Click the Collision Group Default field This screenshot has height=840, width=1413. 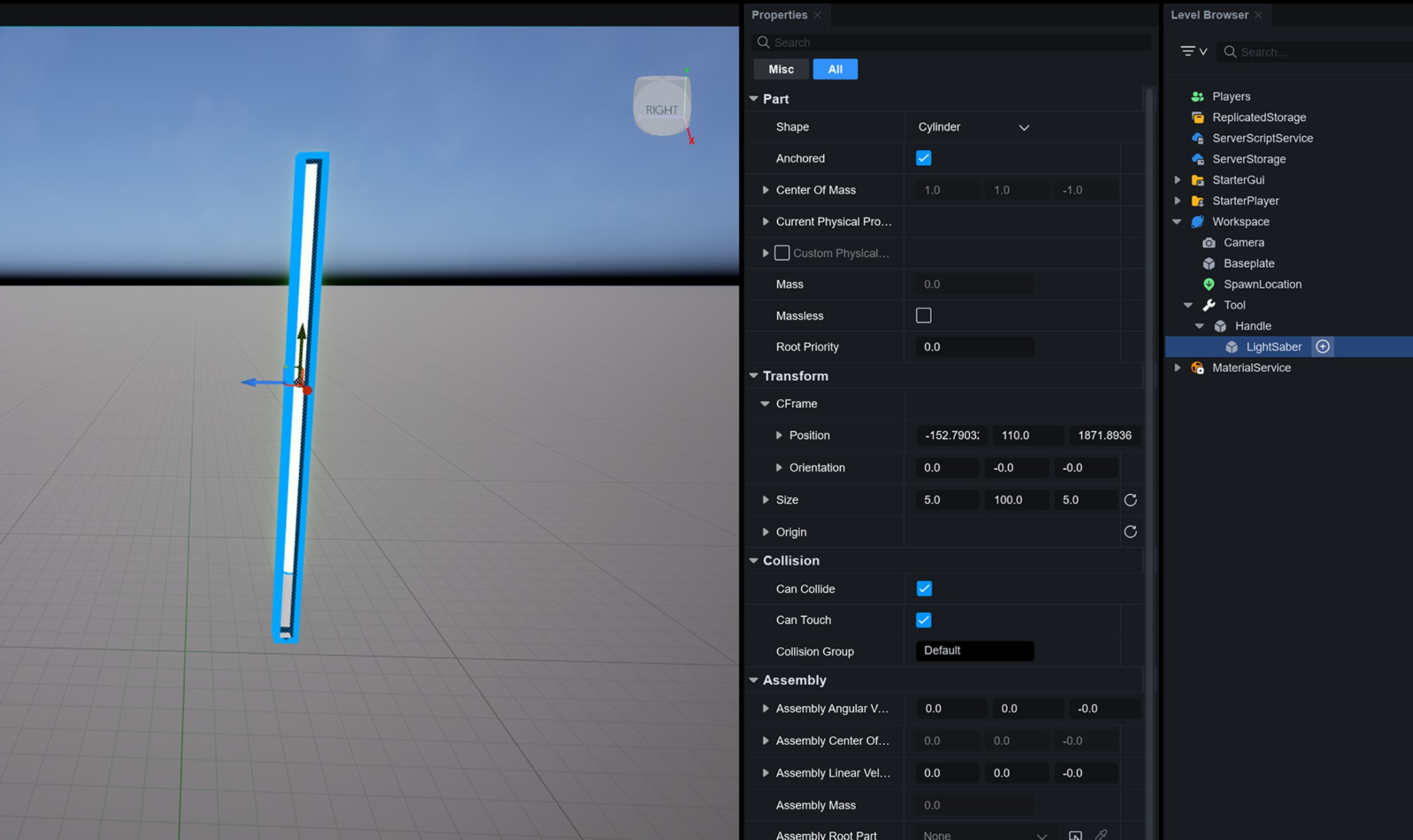pos(975,651)
